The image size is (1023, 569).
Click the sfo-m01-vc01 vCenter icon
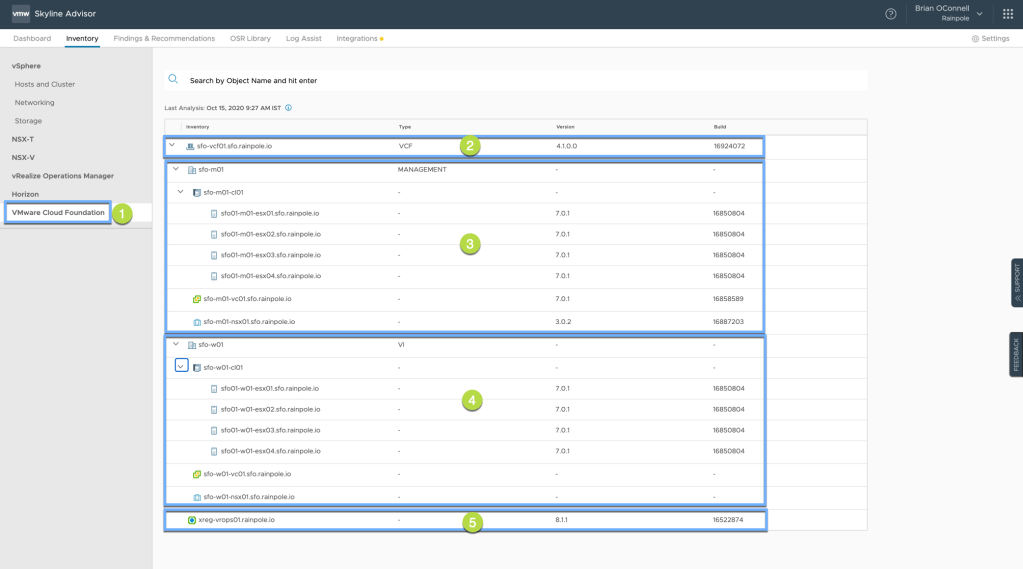[197, 299]
